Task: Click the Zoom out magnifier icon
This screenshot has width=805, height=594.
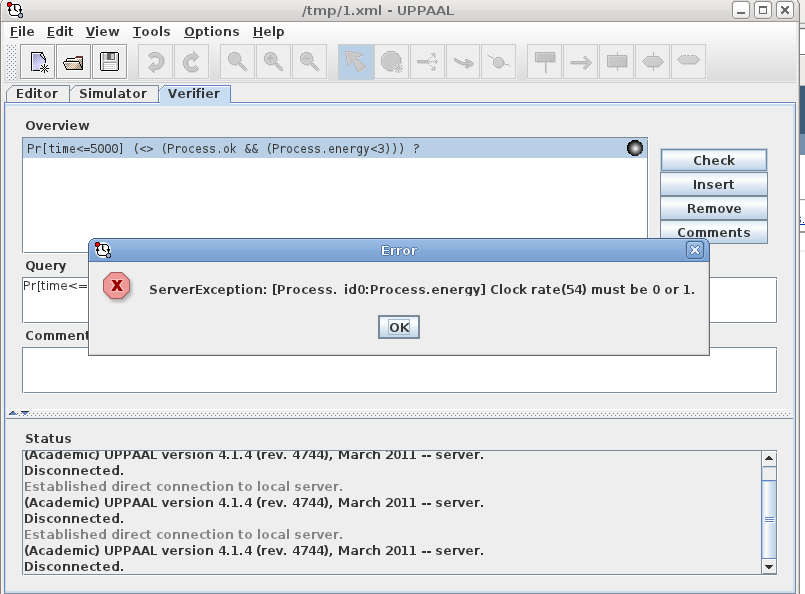Action: 309,62
